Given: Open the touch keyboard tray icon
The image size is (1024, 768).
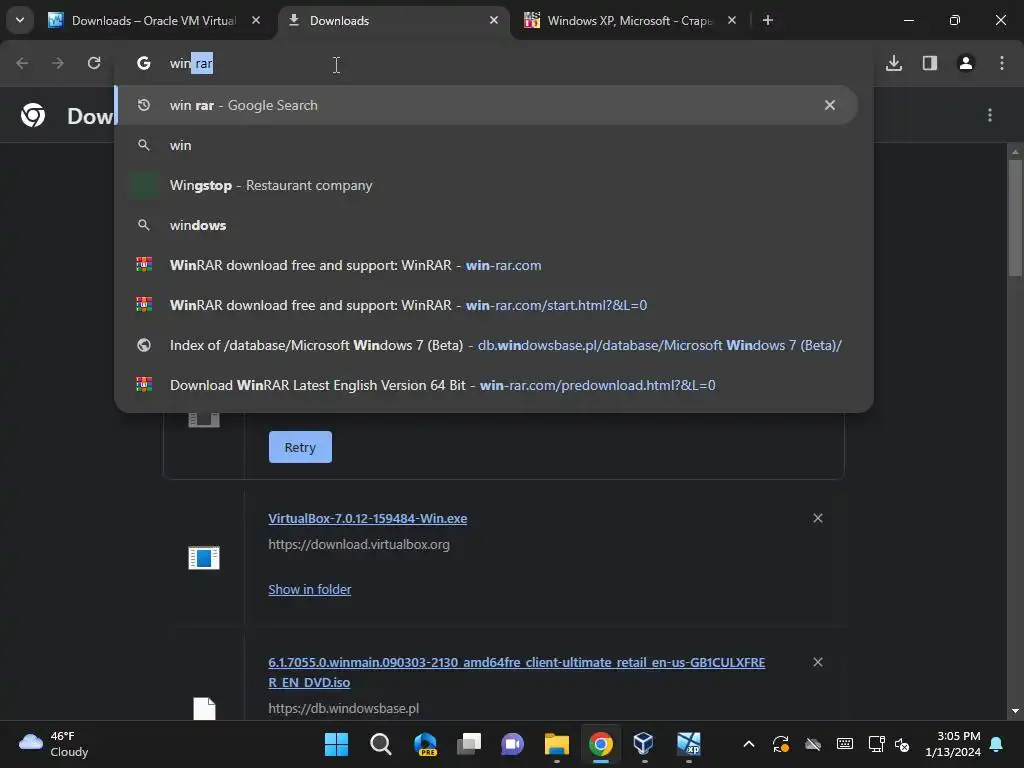Looking at the screenshot, I should (844, 744).
